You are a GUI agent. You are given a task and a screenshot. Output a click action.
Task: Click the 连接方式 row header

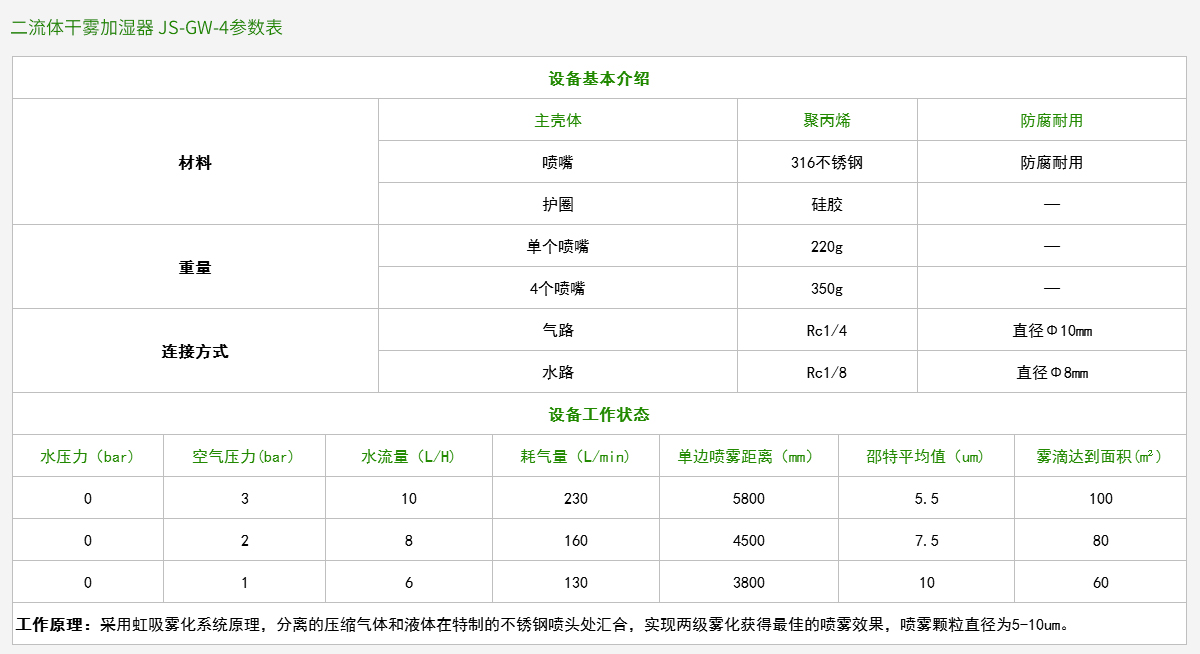(195, 351)
